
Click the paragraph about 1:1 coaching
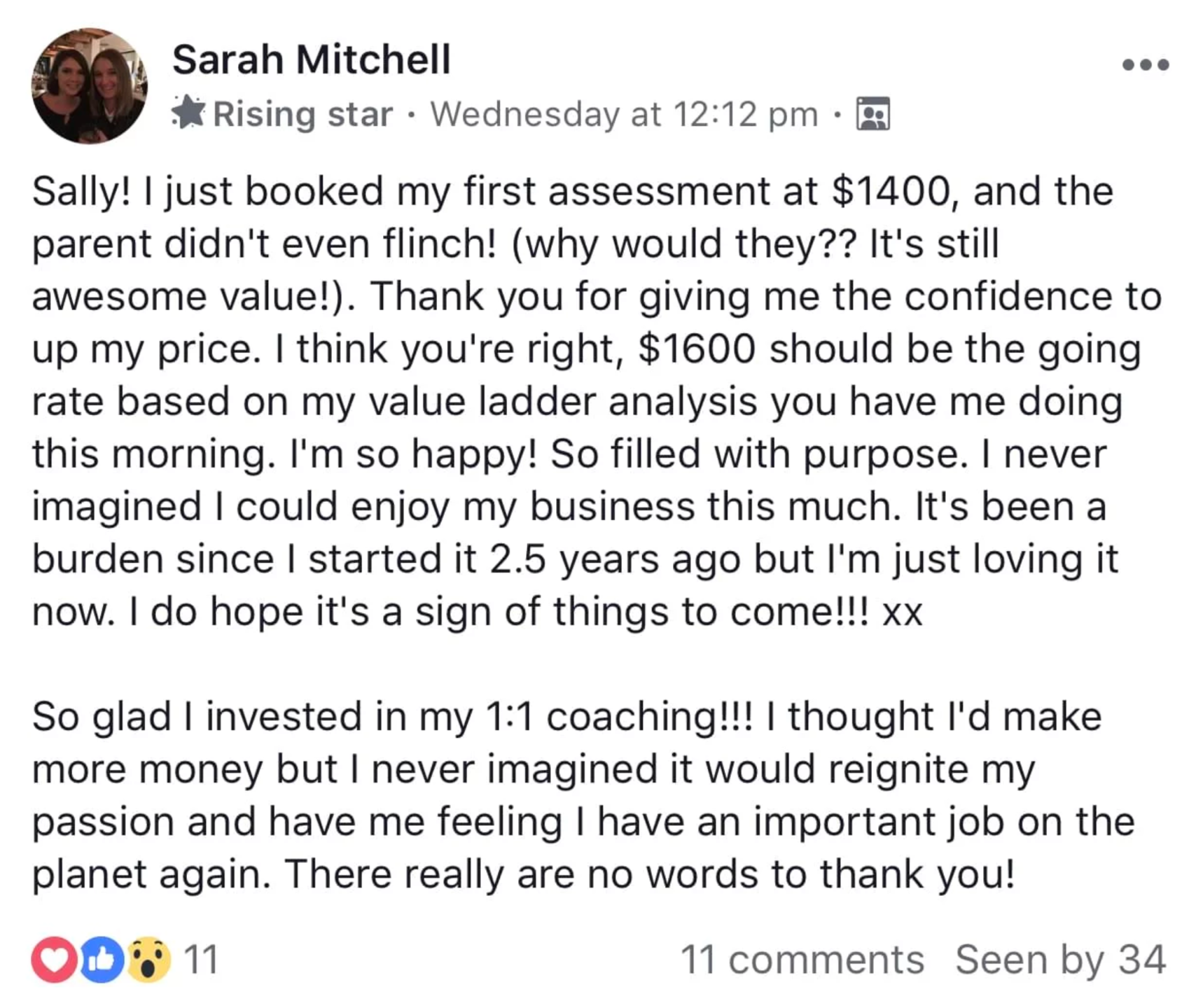tap(583, 795)
